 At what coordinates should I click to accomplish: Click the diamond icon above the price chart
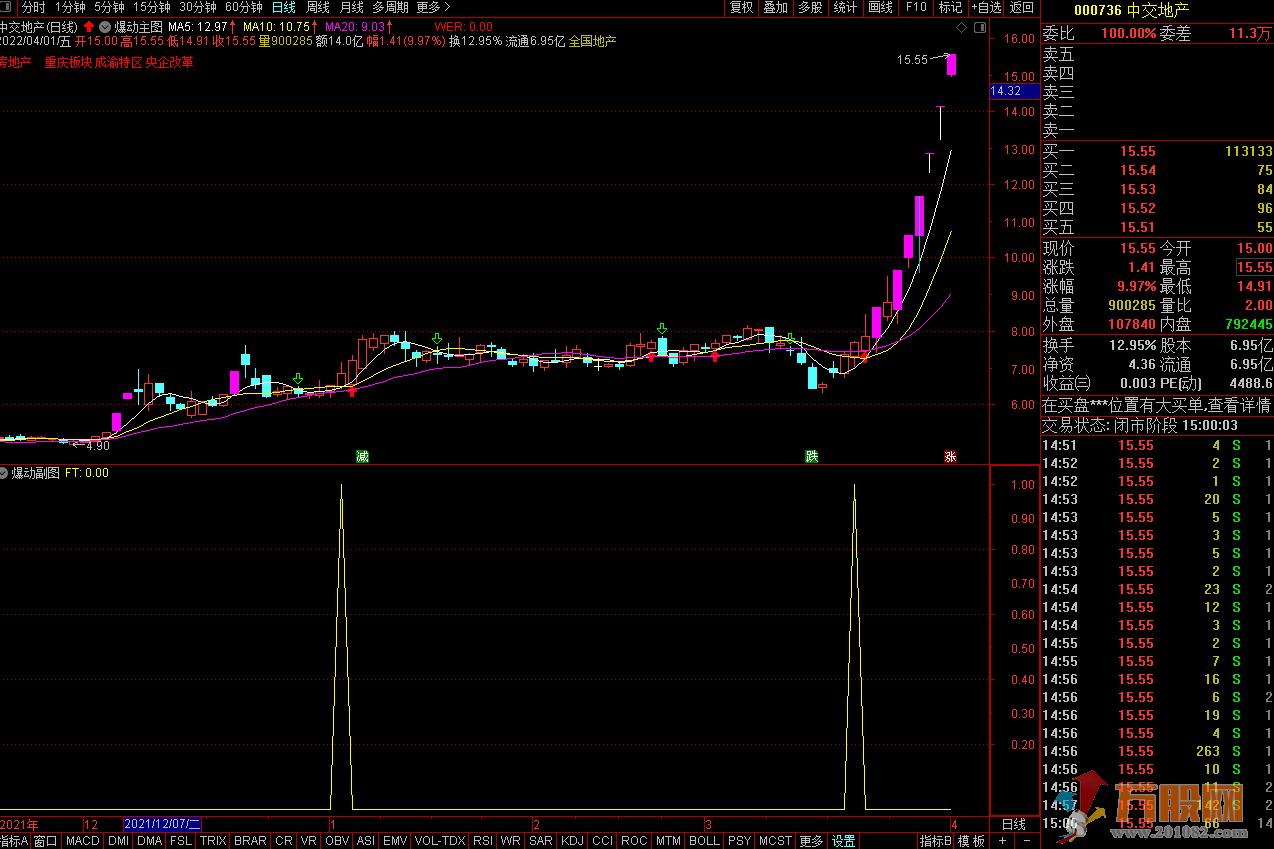click(962, 27)
